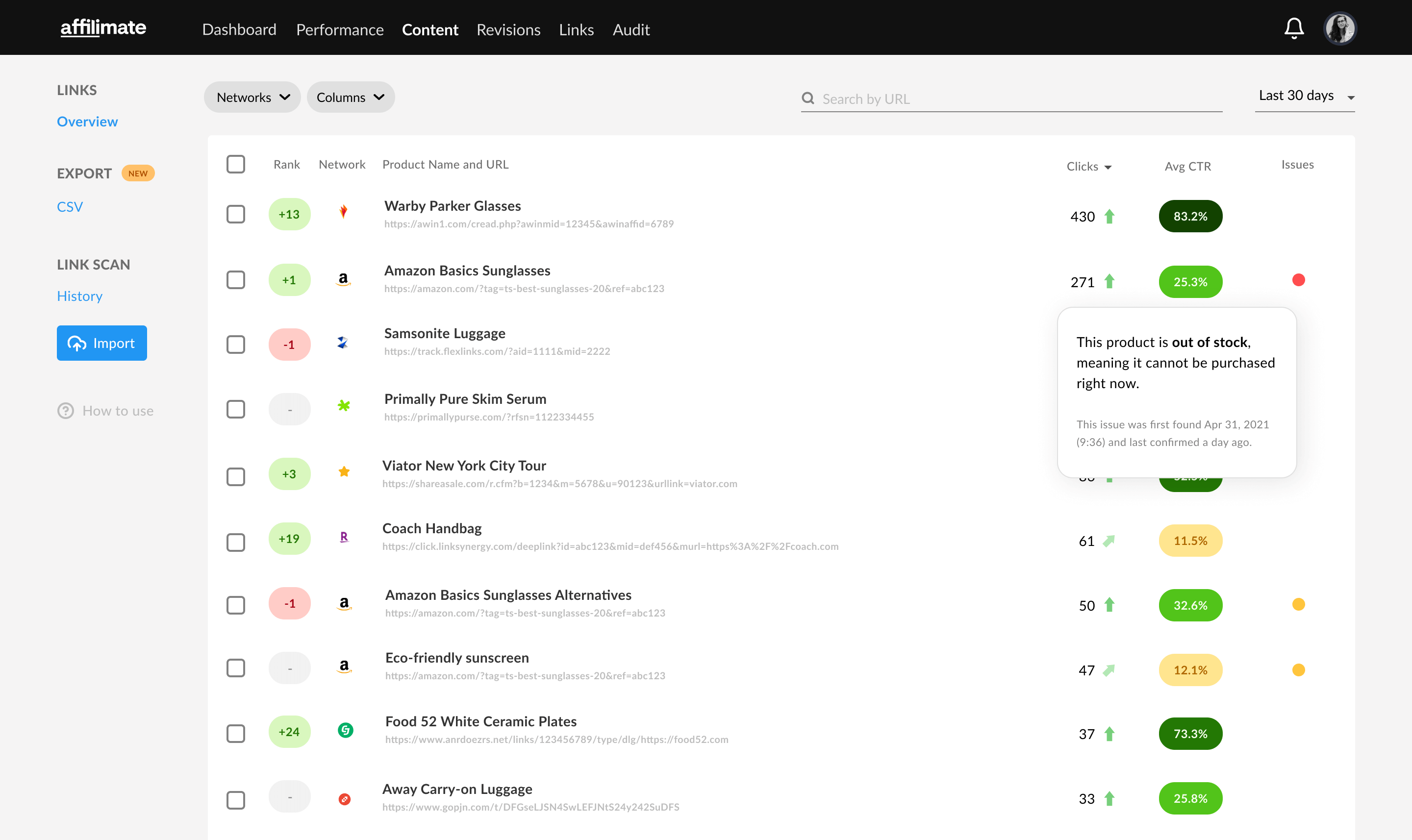Check the Amazon Basics Sunglasses Alternatives row
Viewport: 1412px width, 840px height.
pos(235,605)
